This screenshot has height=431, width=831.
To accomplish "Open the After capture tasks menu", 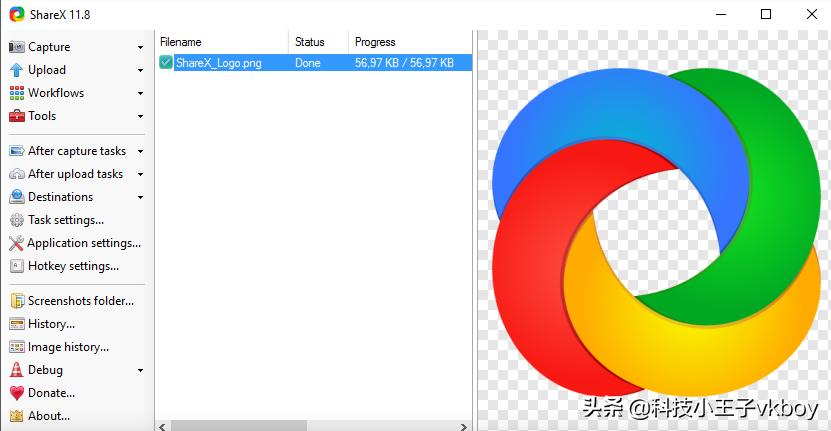I will (77, 151).
